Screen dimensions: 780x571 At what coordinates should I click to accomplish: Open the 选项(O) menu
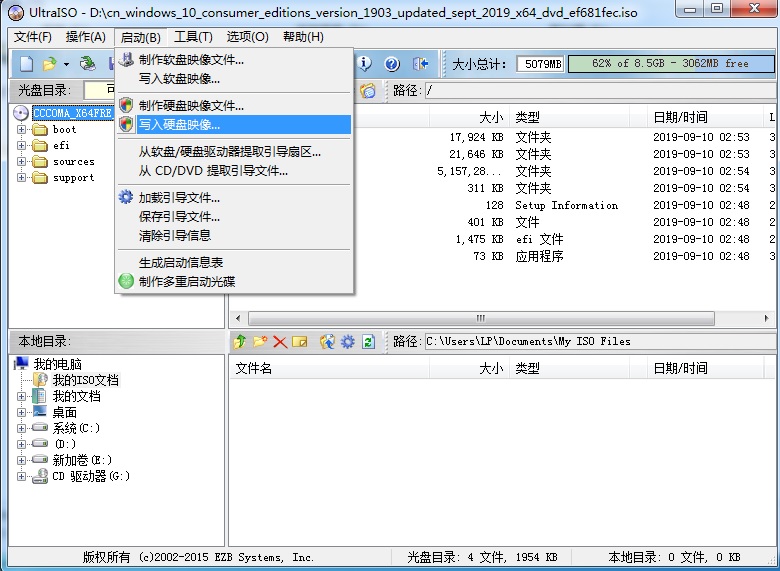(248, 37)
